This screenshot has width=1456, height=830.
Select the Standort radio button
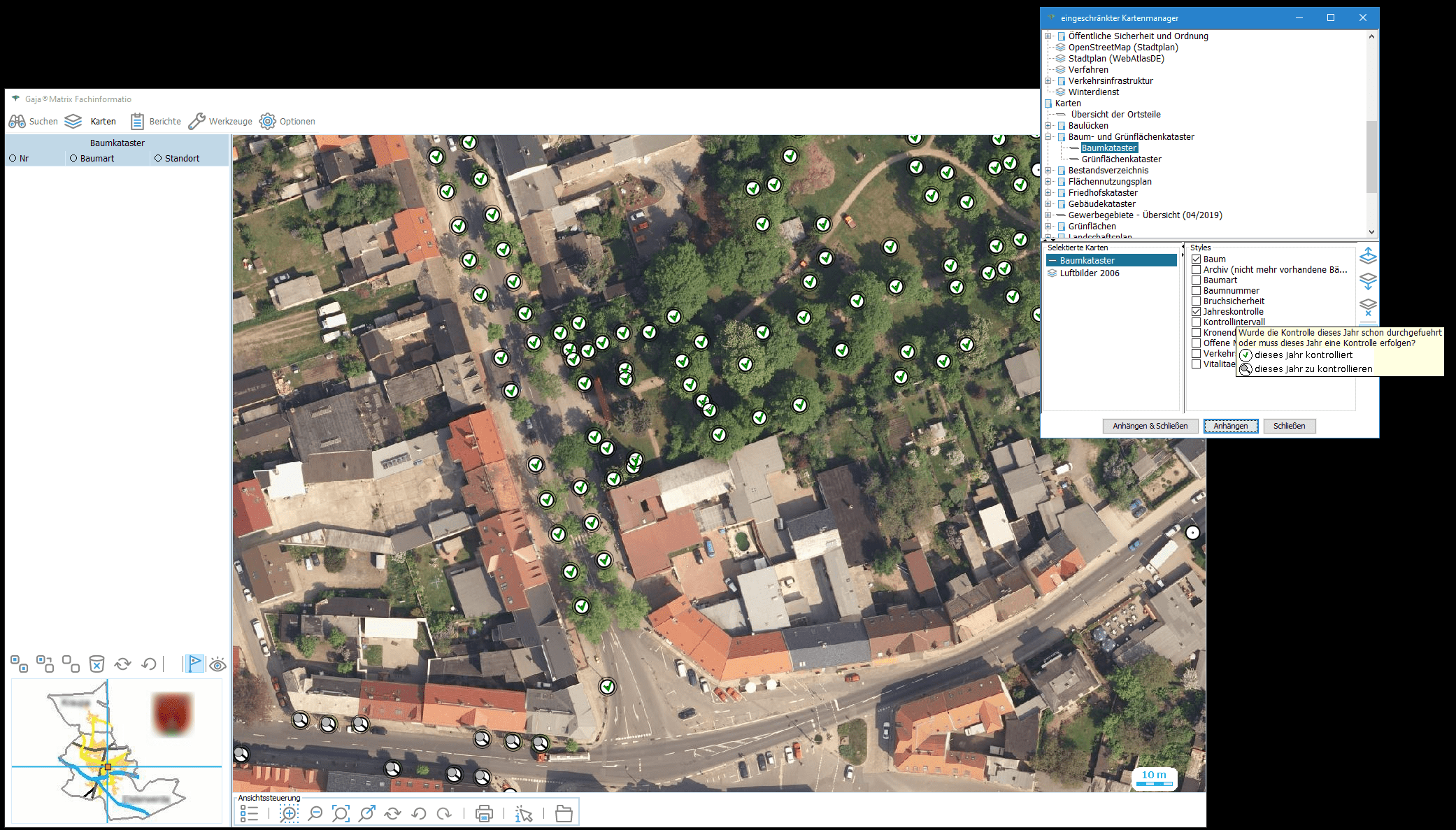point(158,159)
